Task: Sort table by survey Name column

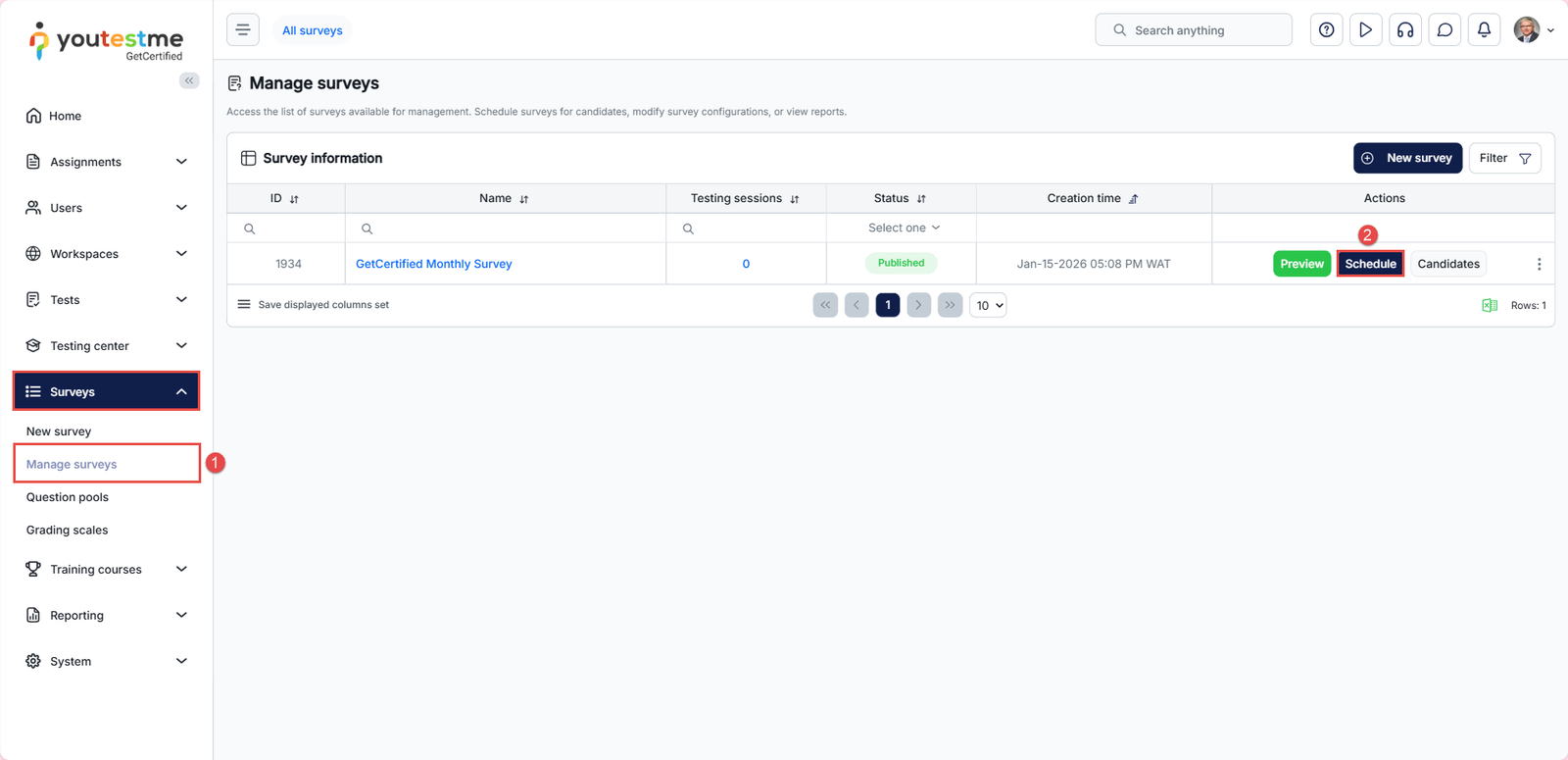Action: click(524, 199)
